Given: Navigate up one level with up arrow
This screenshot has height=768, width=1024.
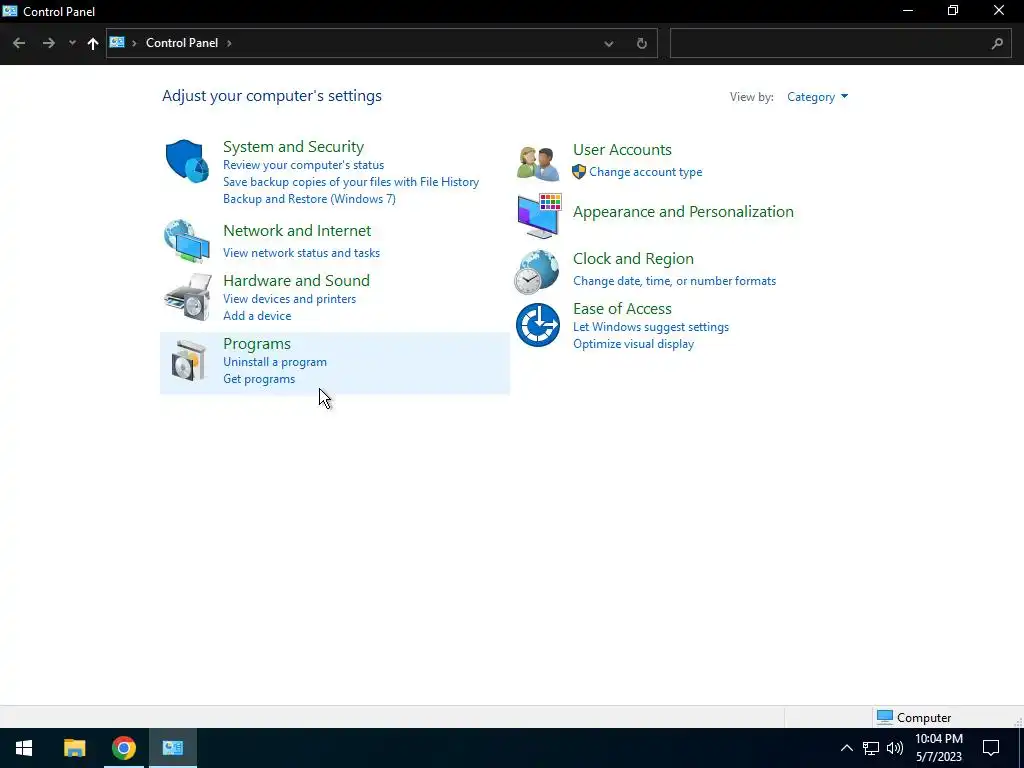Looking at the screenshot, I should click(x=93, y=43).
